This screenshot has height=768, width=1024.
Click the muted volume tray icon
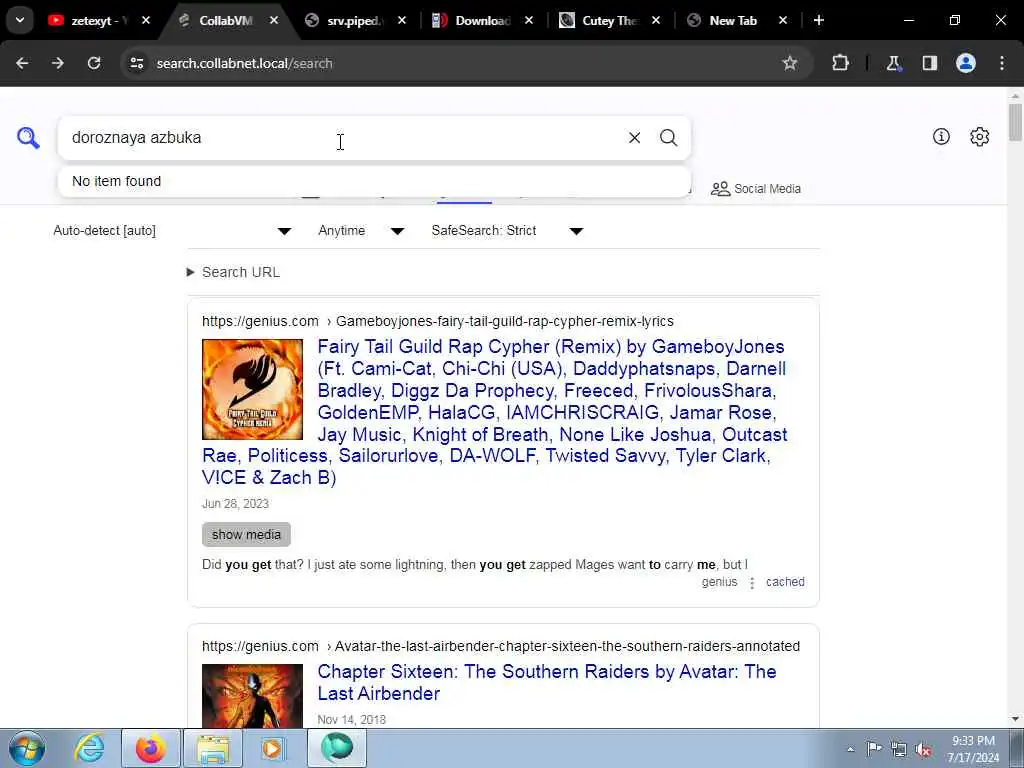click(x=923, y=749)
